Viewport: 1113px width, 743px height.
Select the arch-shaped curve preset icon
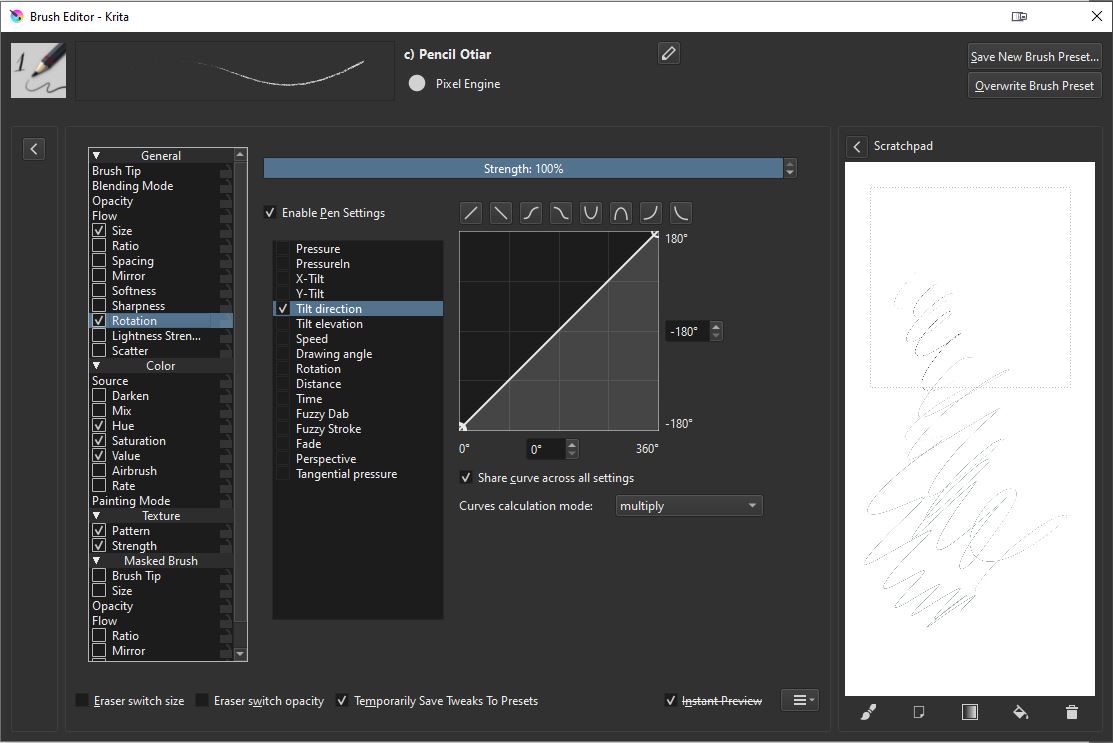pos(620,213)
